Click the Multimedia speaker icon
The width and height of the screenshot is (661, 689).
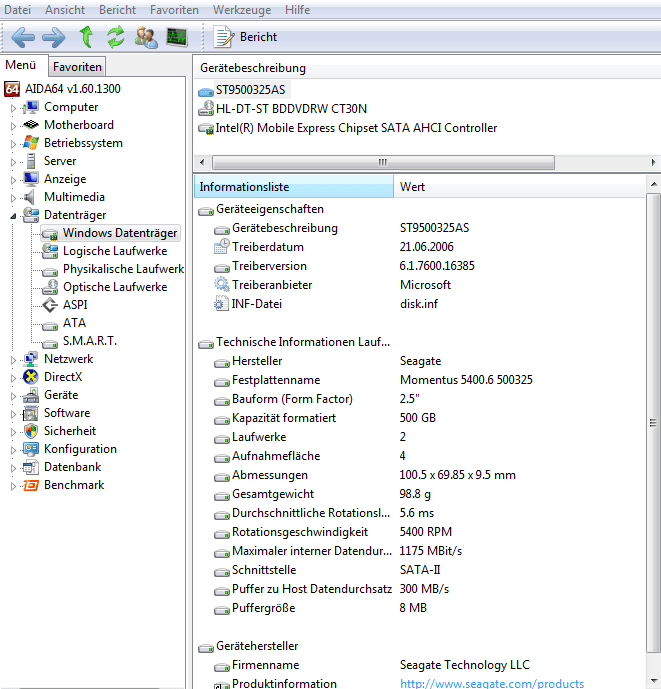pos(29,197)
